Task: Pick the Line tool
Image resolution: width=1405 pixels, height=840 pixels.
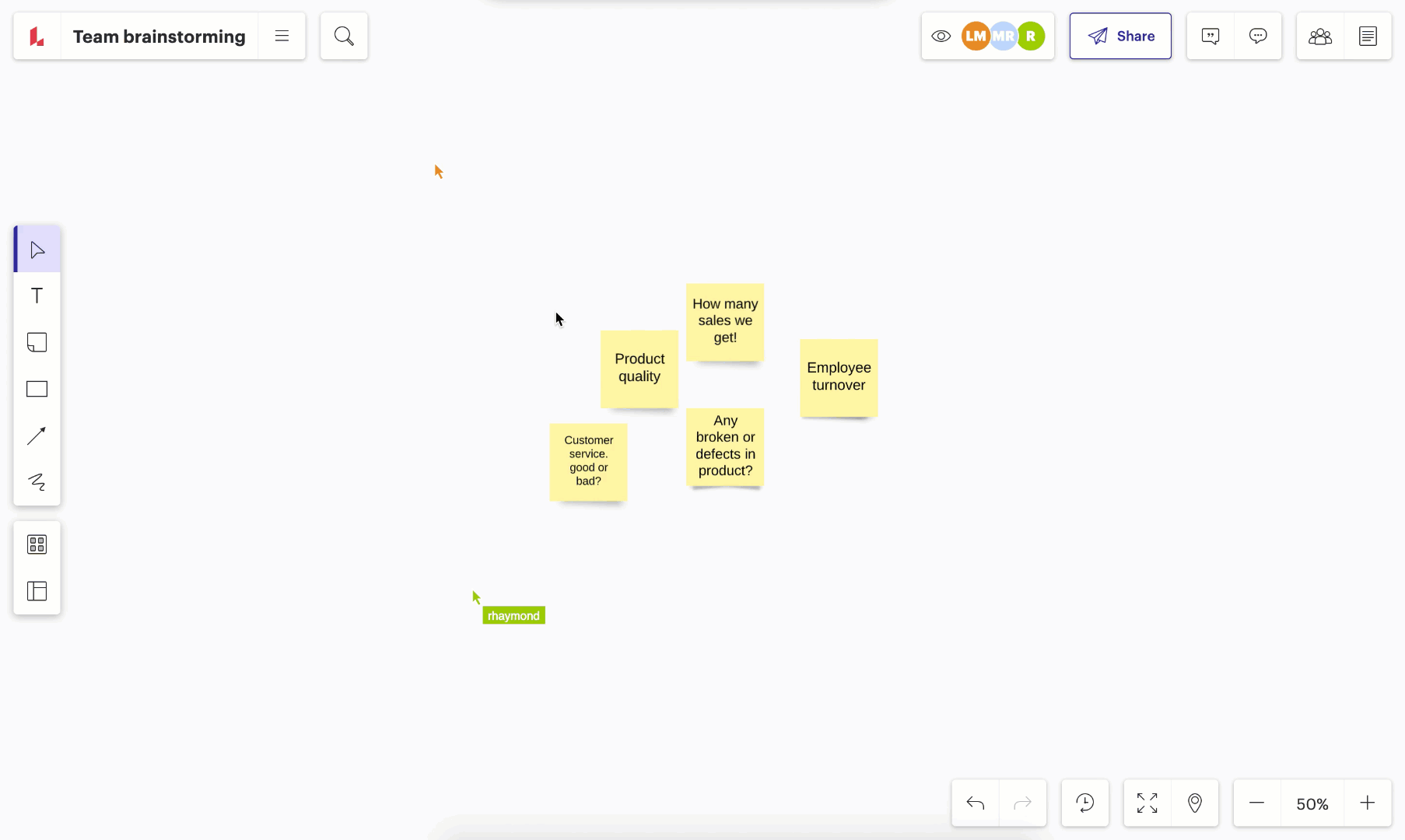Action: [x=37, y=436]
